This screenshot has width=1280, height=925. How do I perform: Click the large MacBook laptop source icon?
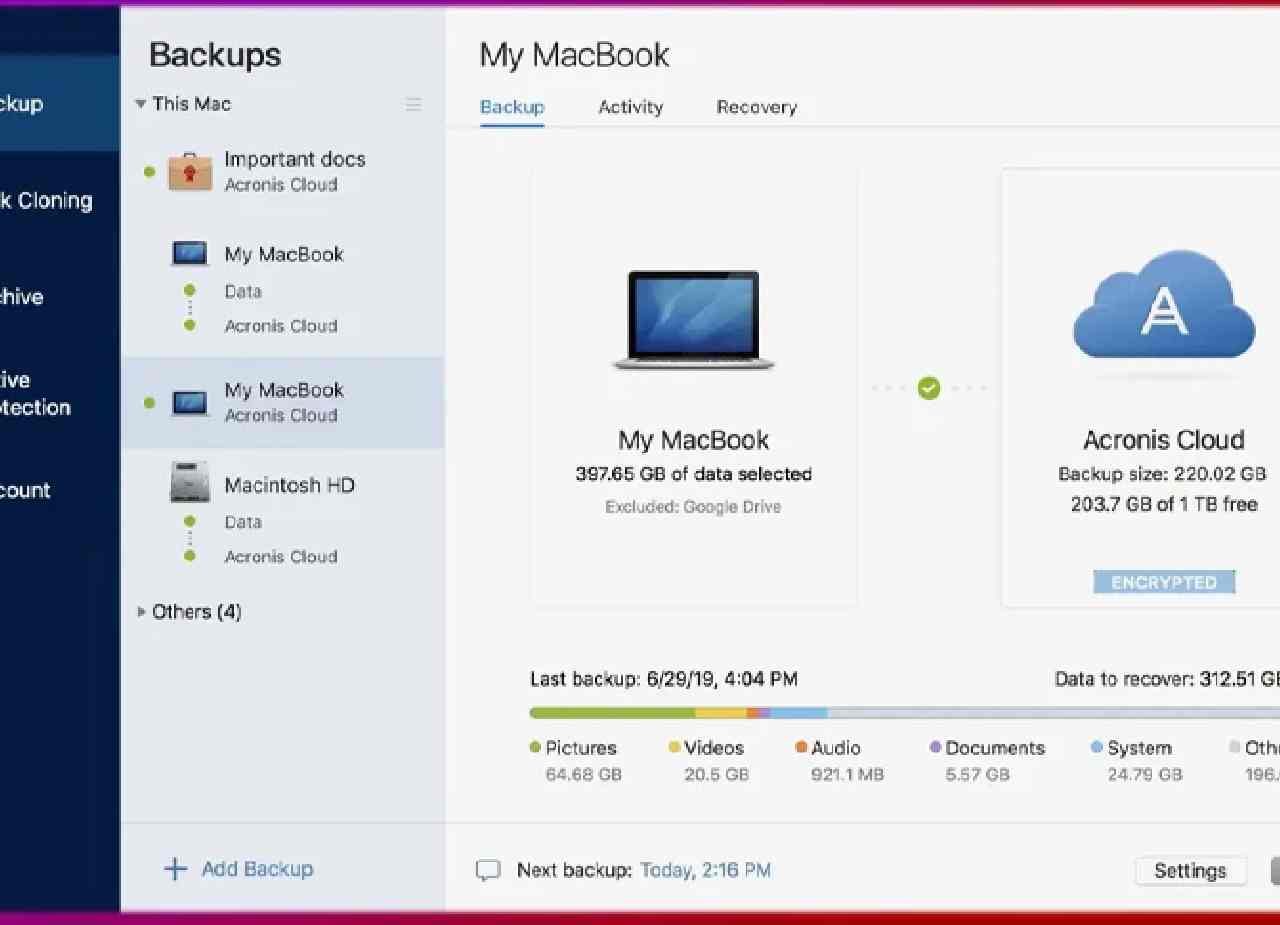693,320
